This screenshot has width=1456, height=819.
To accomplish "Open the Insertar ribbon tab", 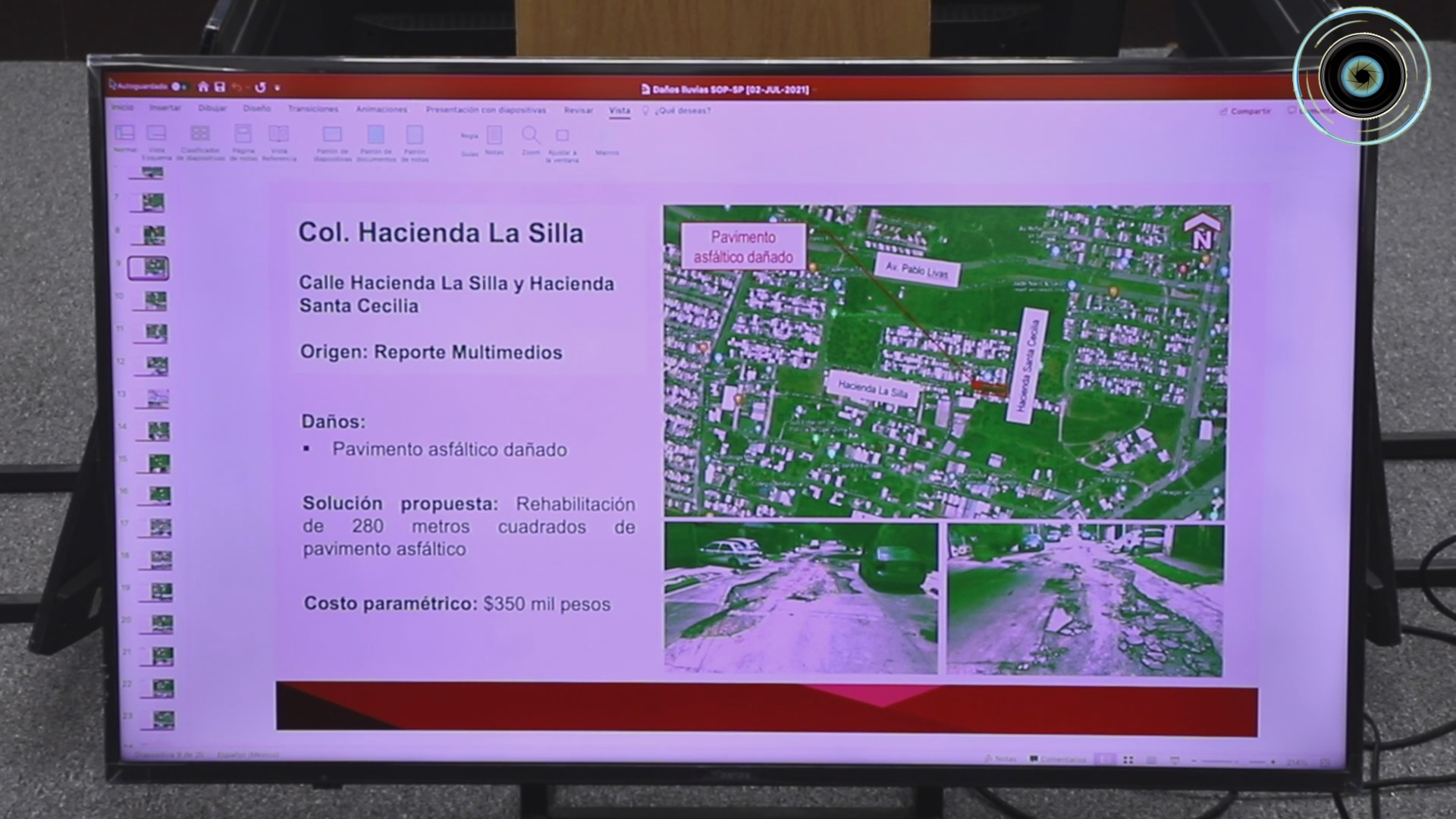I will (x=165, y=108).
